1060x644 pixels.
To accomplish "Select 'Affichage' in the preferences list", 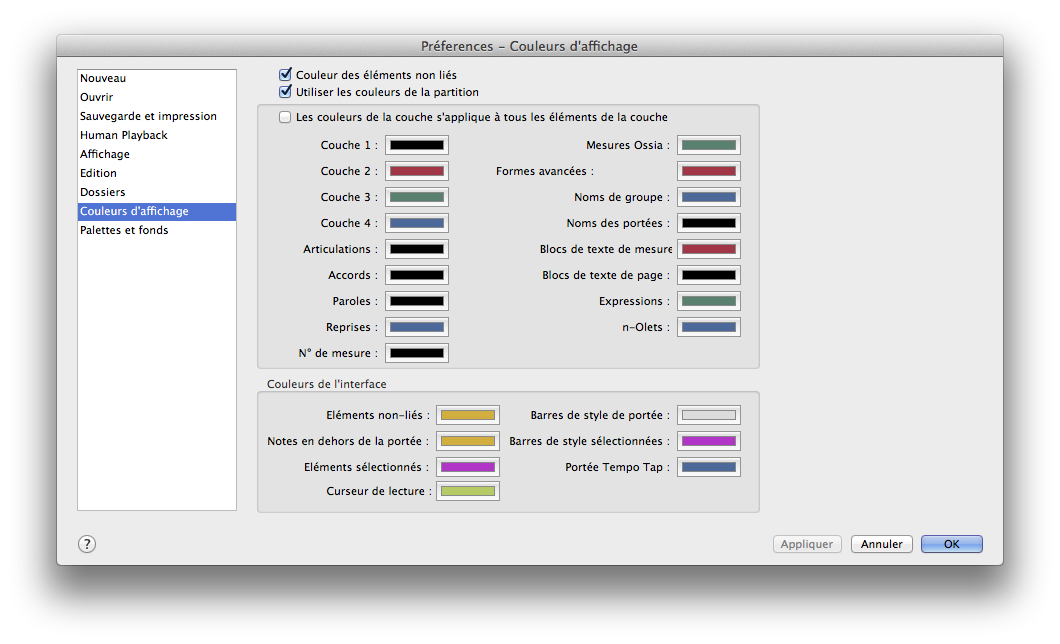I will 105,154.
